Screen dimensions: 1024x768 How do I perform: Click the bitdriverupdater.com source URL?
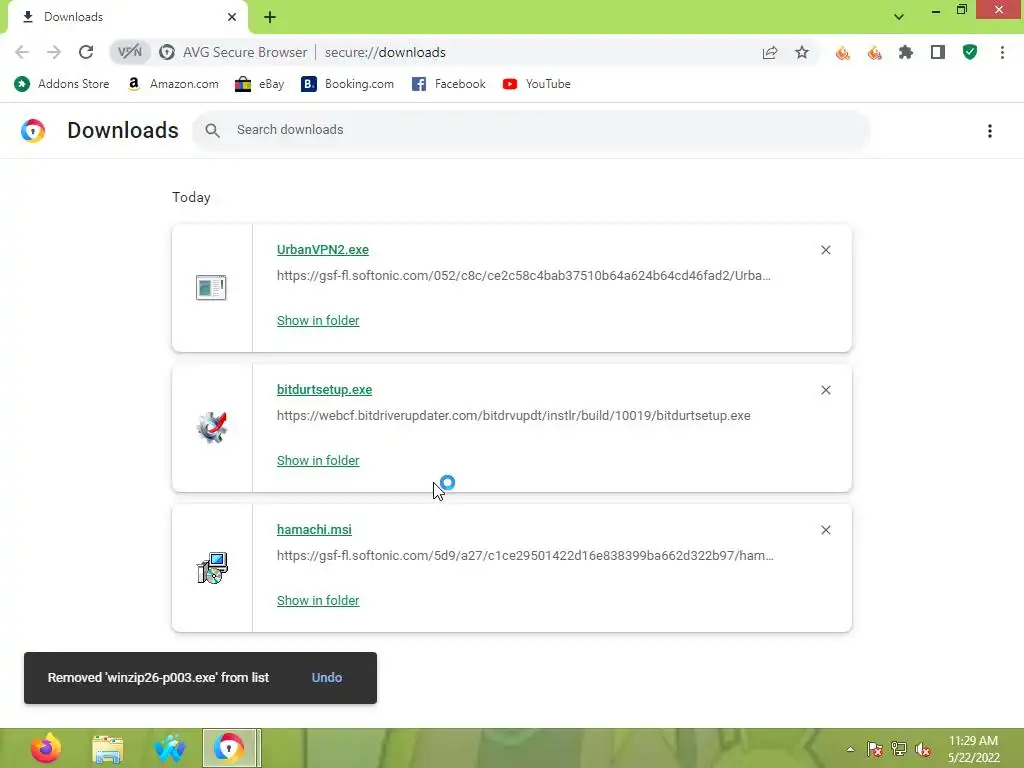tap(513, 415)
